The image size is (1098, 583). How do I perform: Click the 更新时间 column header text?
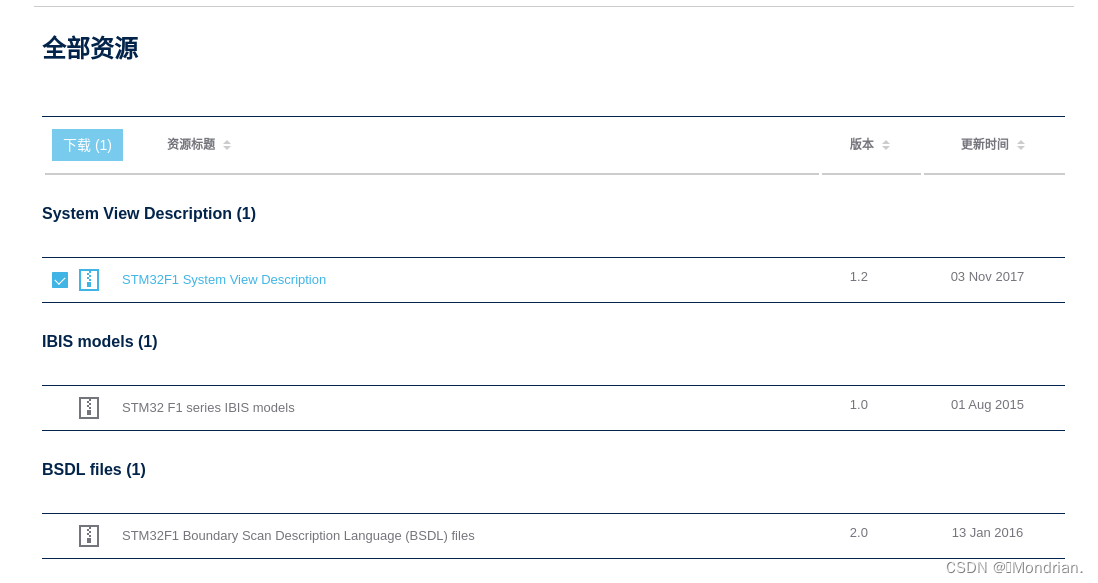tap(985, 144)
